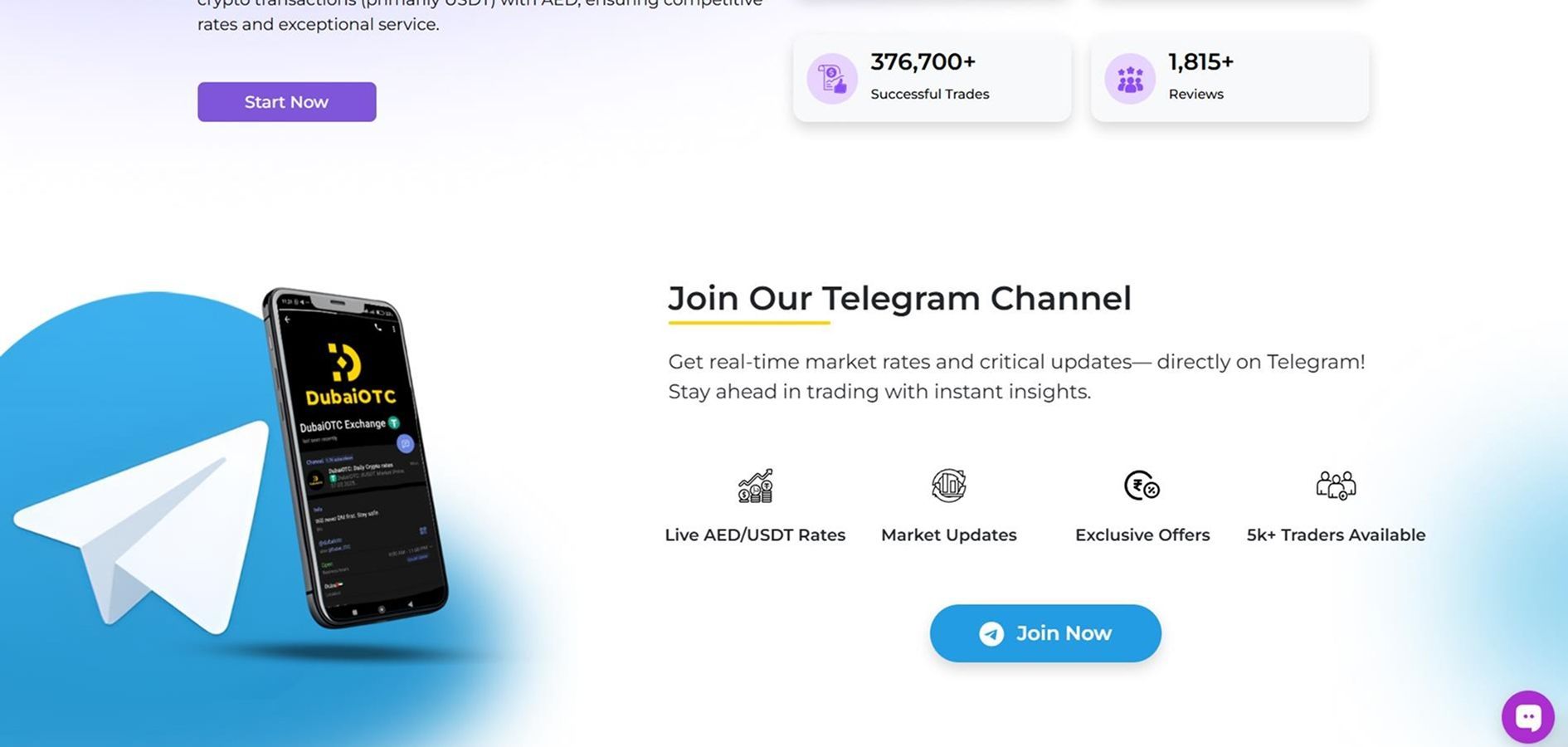
Task: Click the Market Updates globe chart icon
Action: 948,486
